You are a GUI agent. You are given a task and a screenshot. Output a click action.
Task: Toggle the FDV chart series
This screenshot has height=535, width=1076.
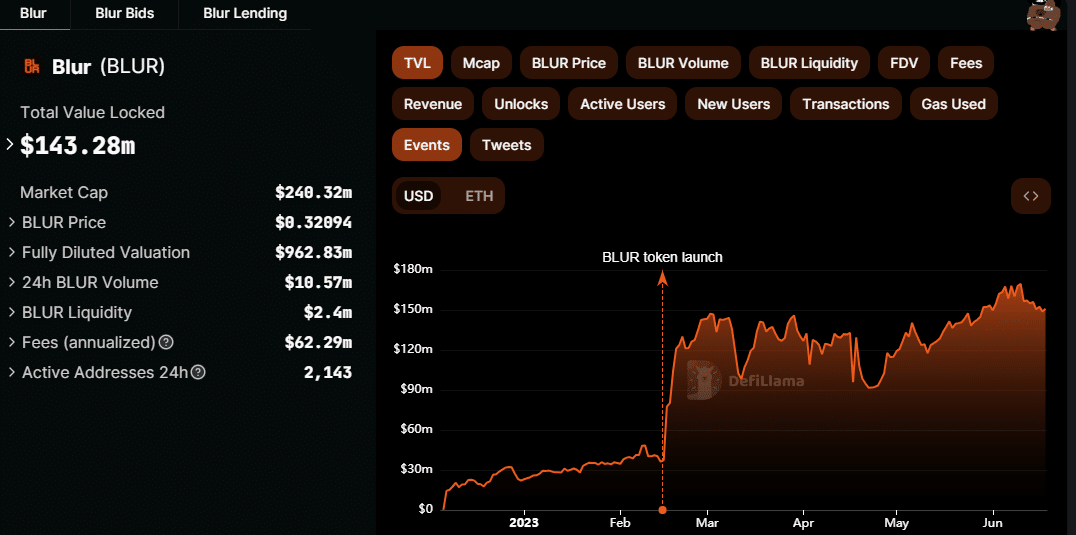904,63
